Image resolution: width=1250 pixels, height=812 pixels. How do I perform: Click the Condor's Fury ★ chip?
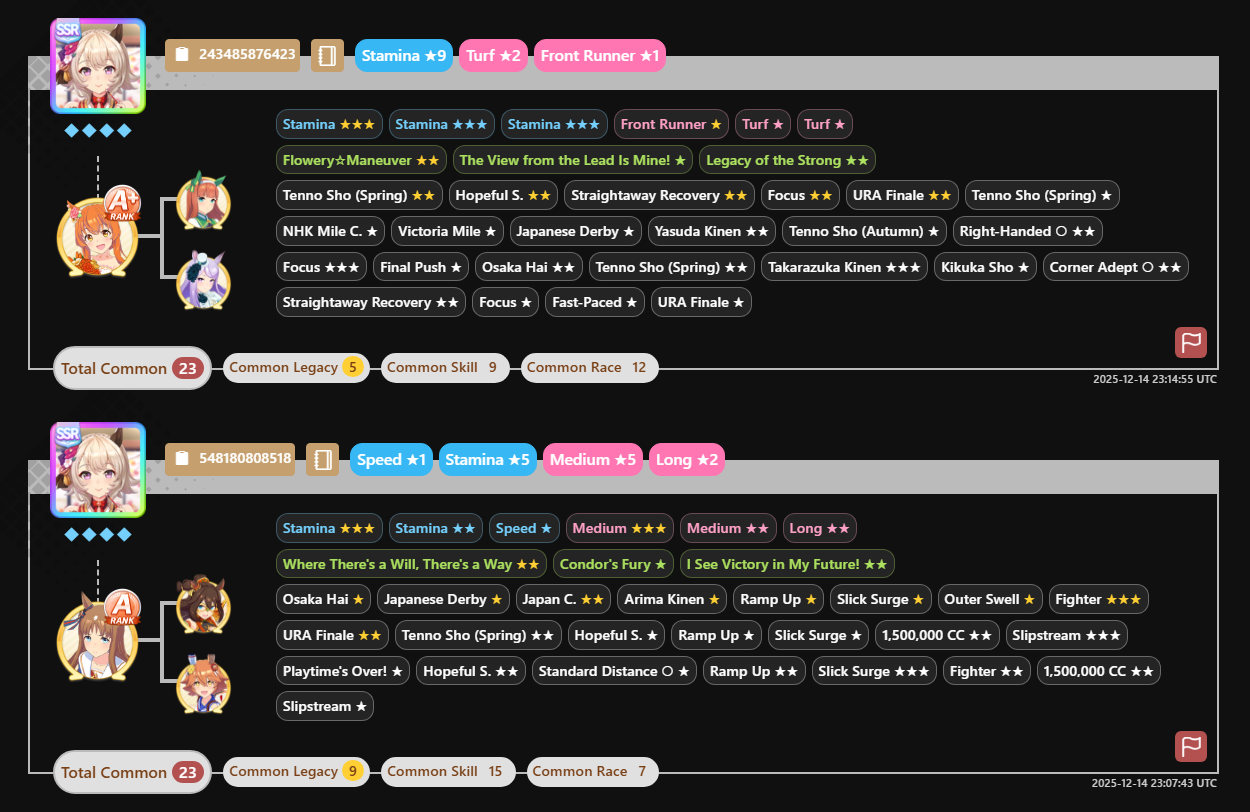click(x=613, y=564)
